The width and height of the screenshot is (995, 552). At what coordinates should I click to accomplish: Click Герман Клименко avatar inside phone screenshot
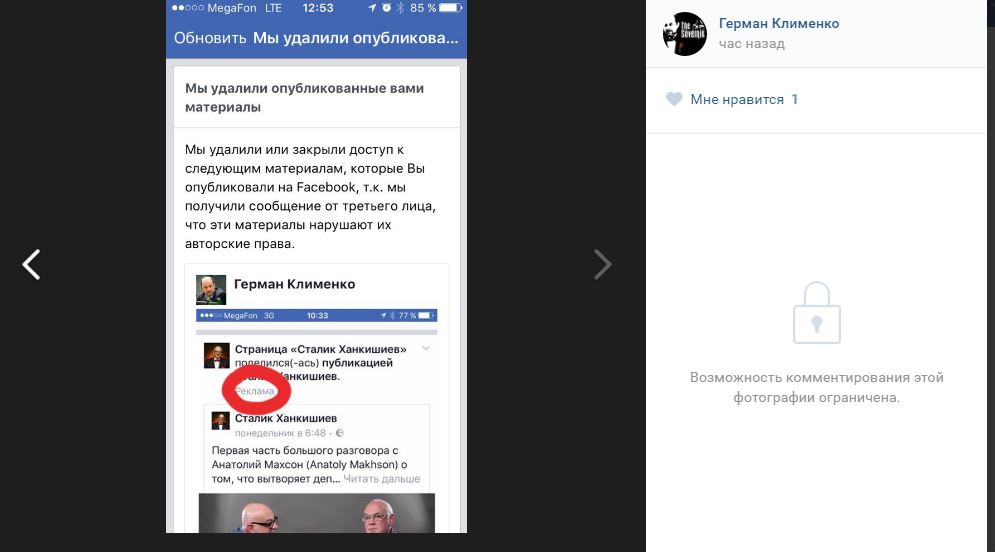pos(211,290)
